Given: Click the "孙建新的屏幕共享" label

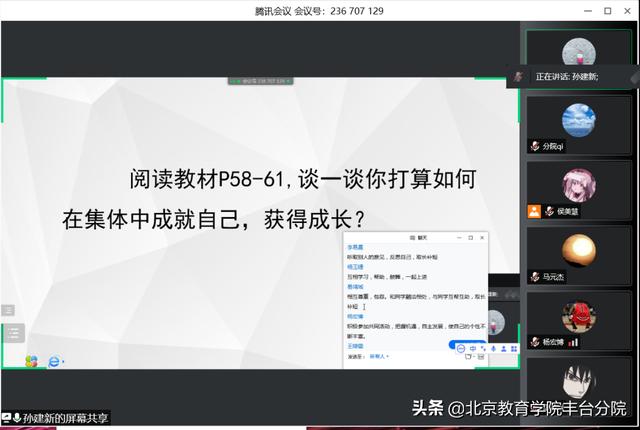Looking at the screenshot, I should [x=65, y=418].
